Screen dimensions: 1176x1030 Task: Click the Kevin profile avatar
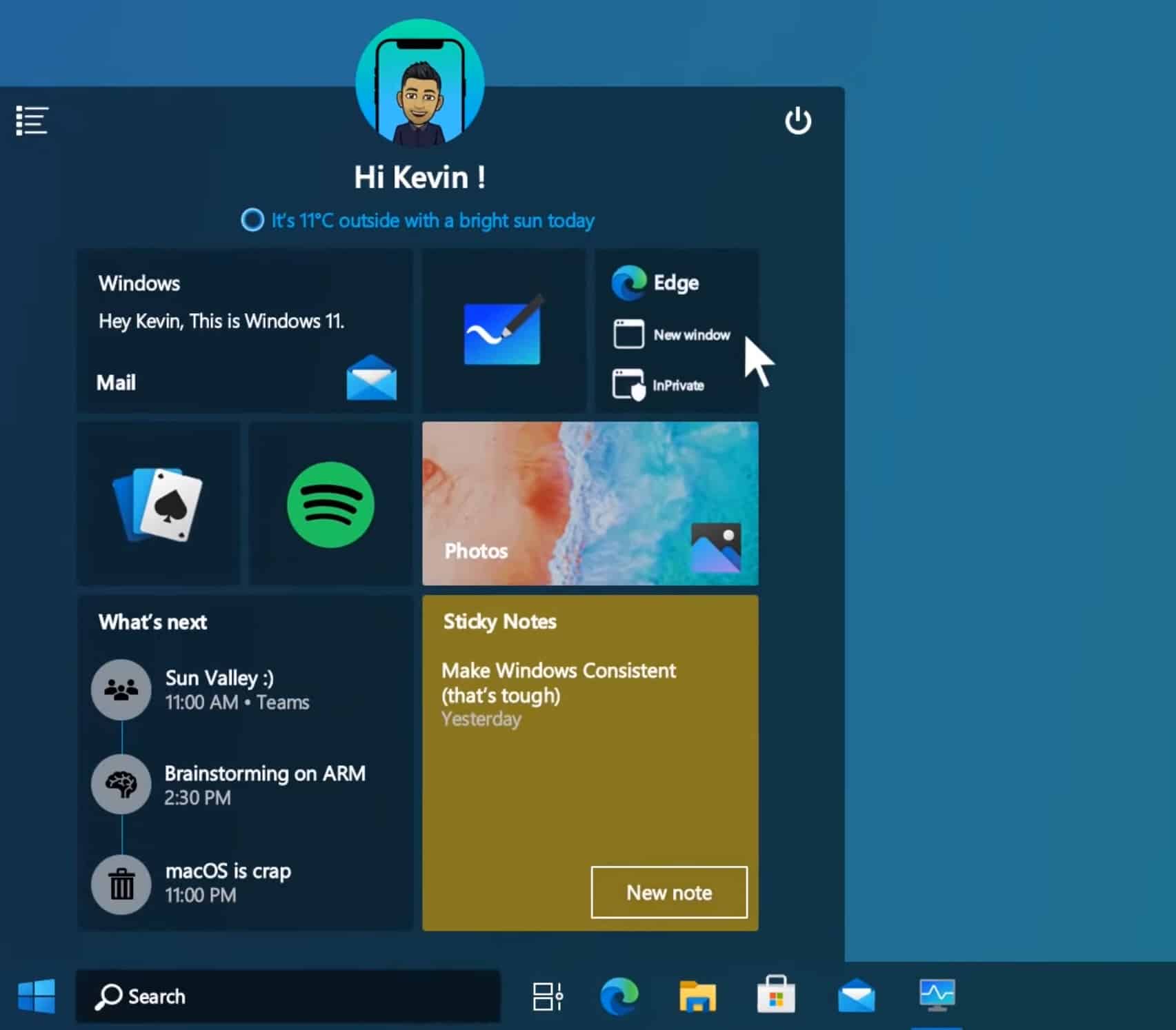[x=419, y=84]
